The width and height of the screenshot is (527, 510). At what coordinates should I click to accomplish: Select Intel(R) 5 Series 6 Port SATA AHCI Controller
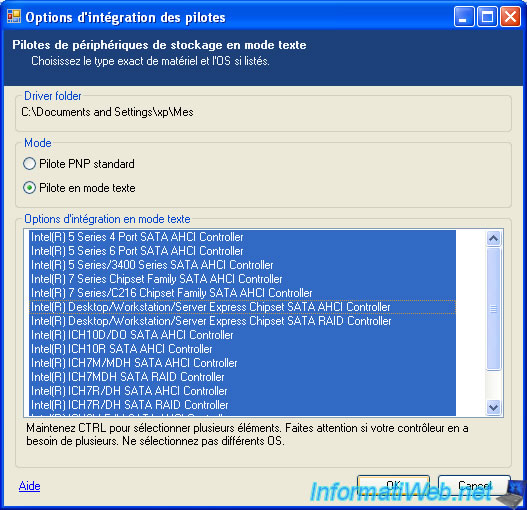[242, 251]
